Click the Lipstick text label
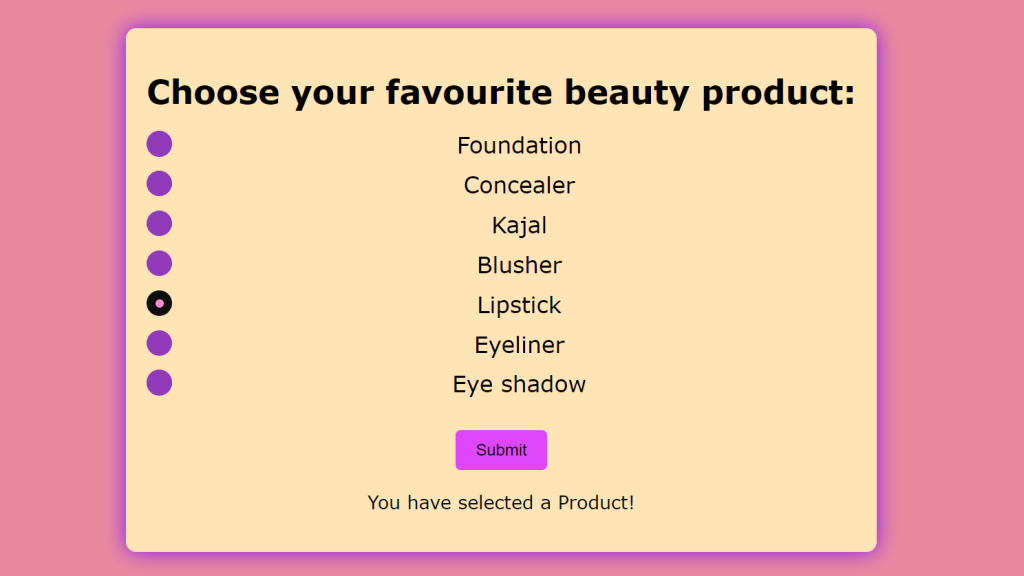Viewport: 1024px width, 576px height. (519, 305)
